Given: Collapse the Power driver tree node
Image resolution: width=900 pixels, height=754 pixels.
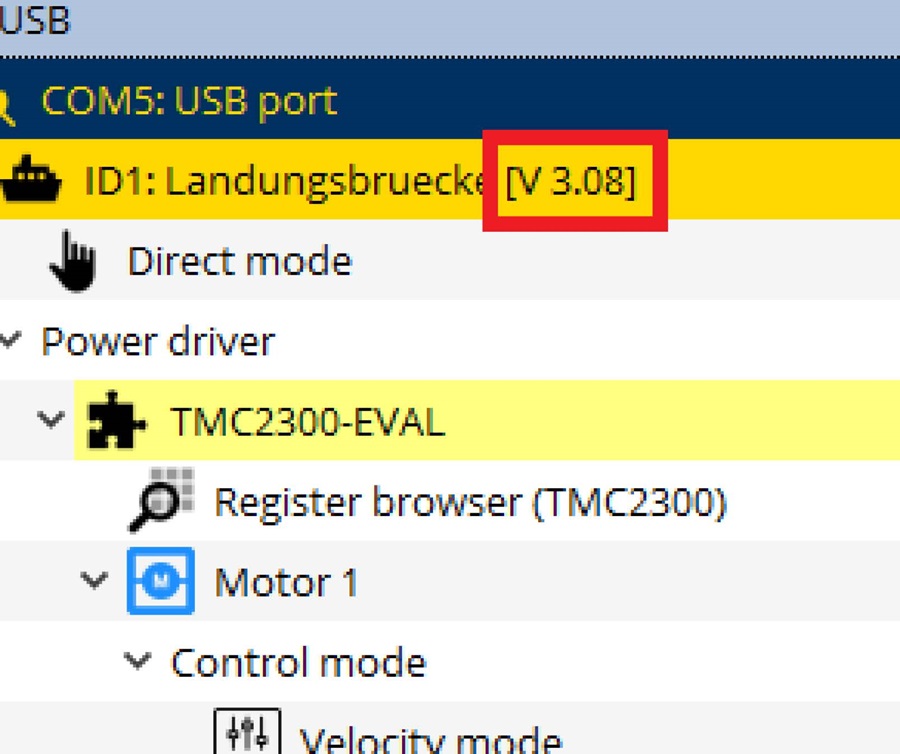Looking at the screenshot, I should coord(10,341).
